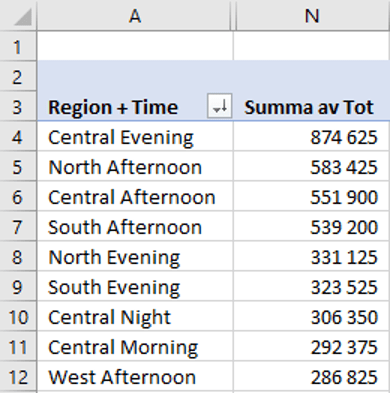Select the South Afternoon cell
This screenshot has width=390, height=394.
coord(135,226)
